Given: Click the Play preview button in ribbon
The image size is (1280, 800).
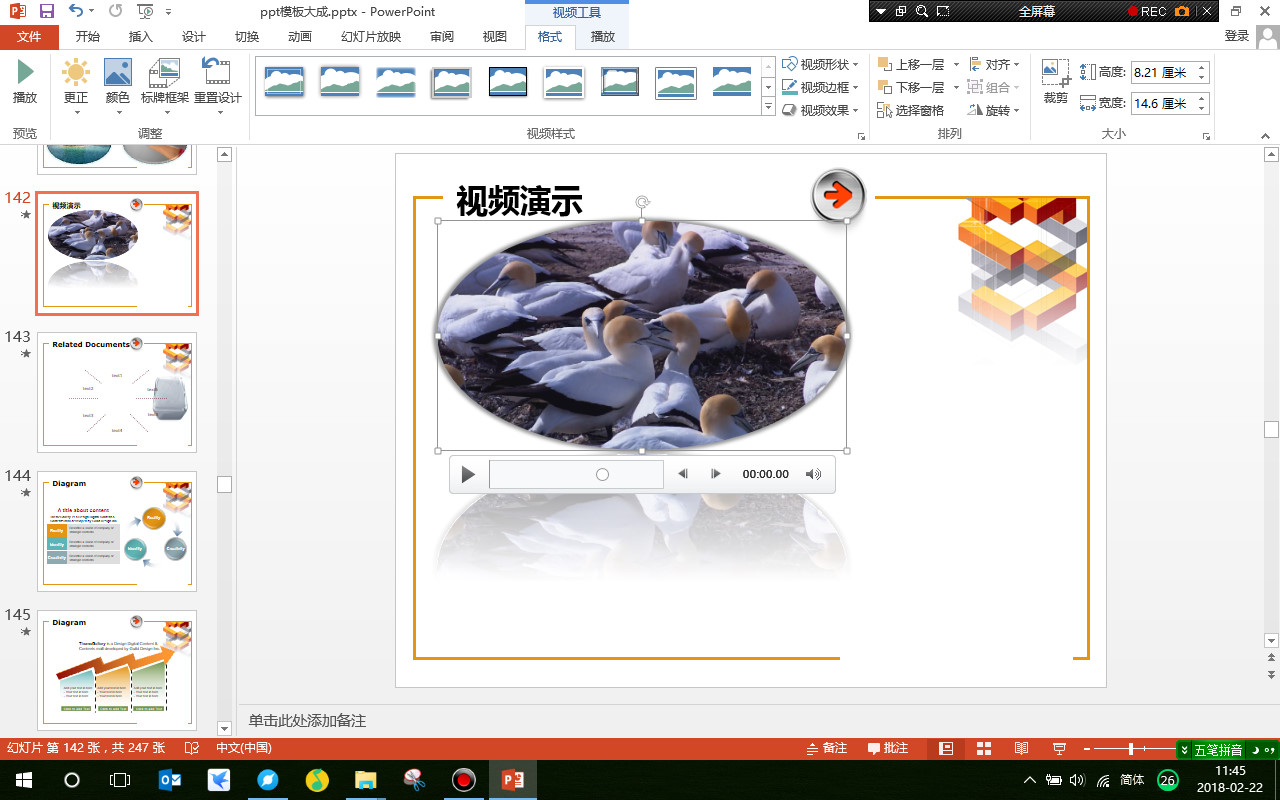Looking at the screenshot, I should coord(25,82).
